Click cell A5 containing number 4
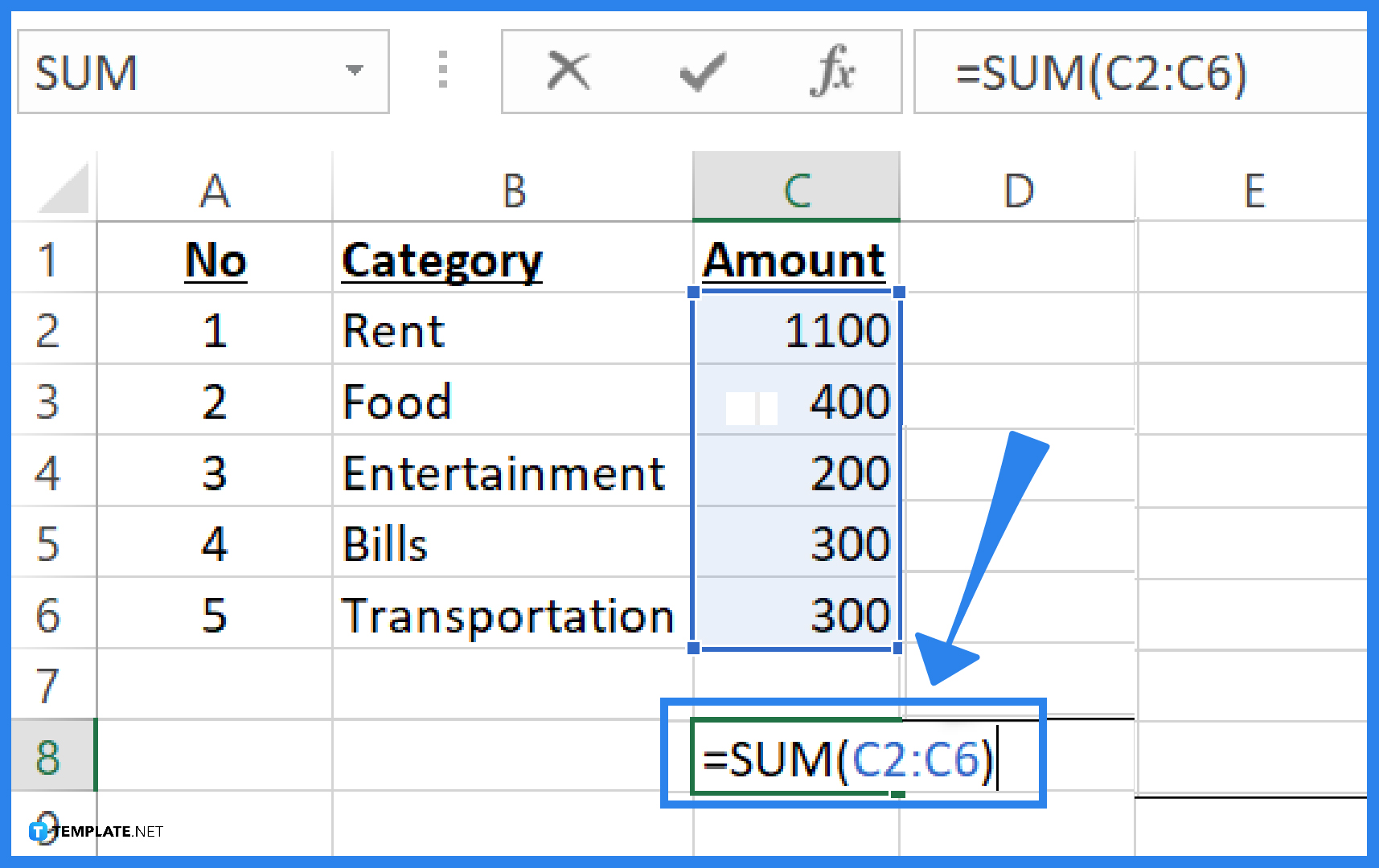Viewport: 1379px width, 868px height. point(215,542)
